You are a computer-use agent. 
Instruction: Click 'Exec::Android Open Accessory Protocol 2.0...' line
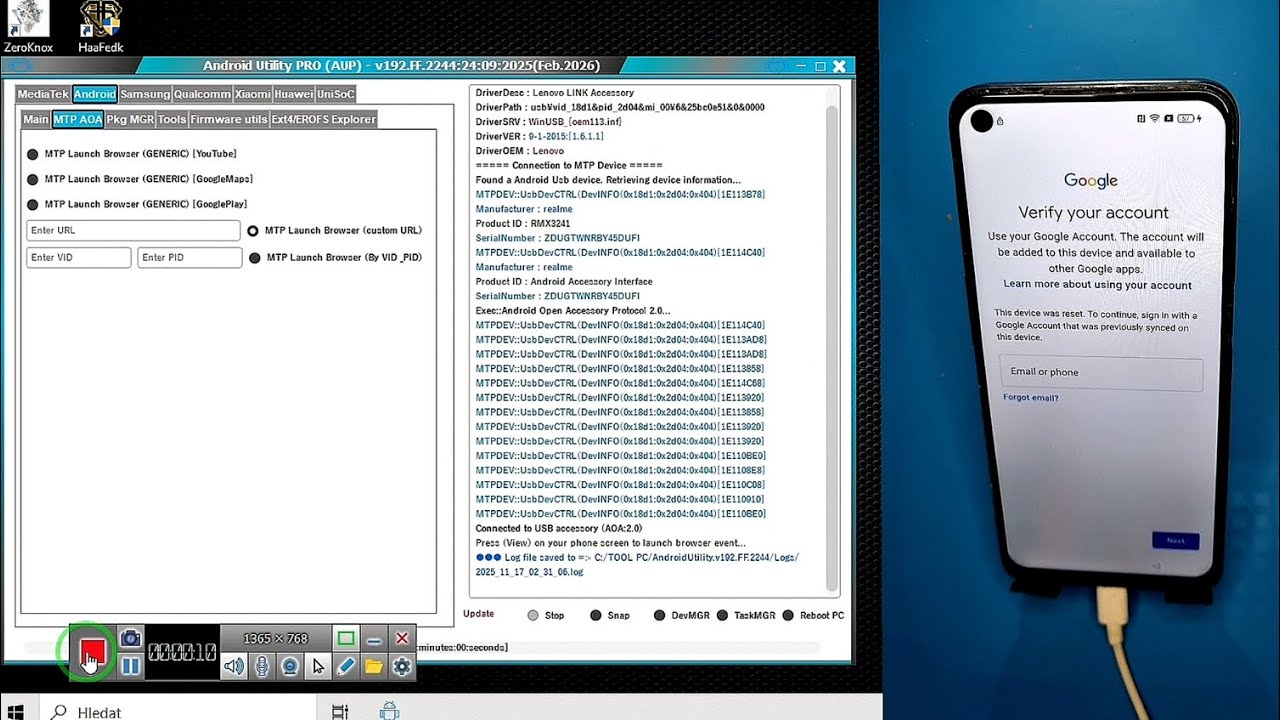click(573, 311)
